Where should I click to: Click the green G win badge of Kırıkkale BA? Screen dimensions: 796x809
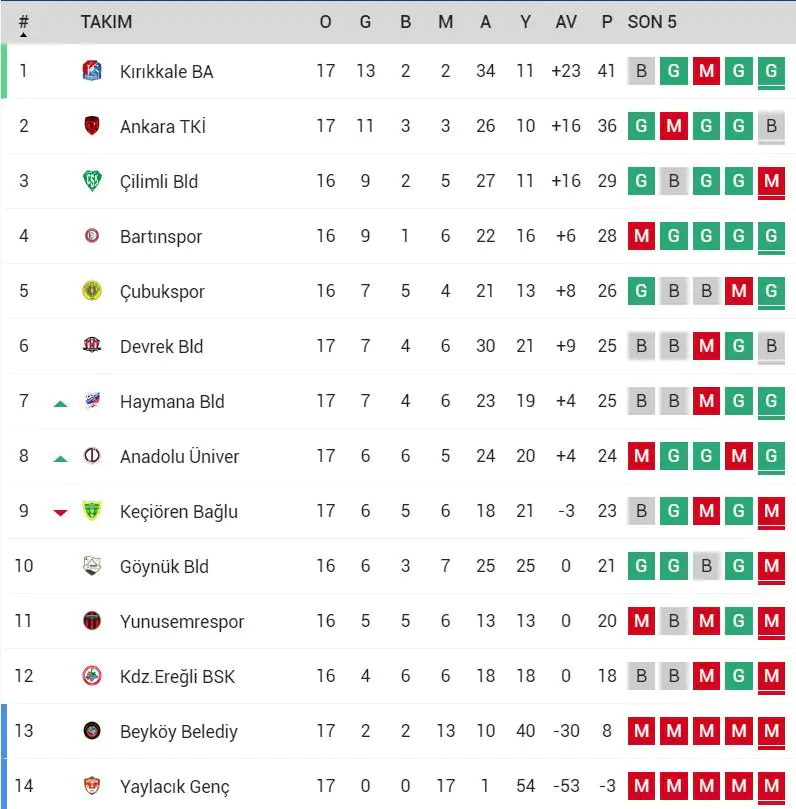click(x=673, y=71)
